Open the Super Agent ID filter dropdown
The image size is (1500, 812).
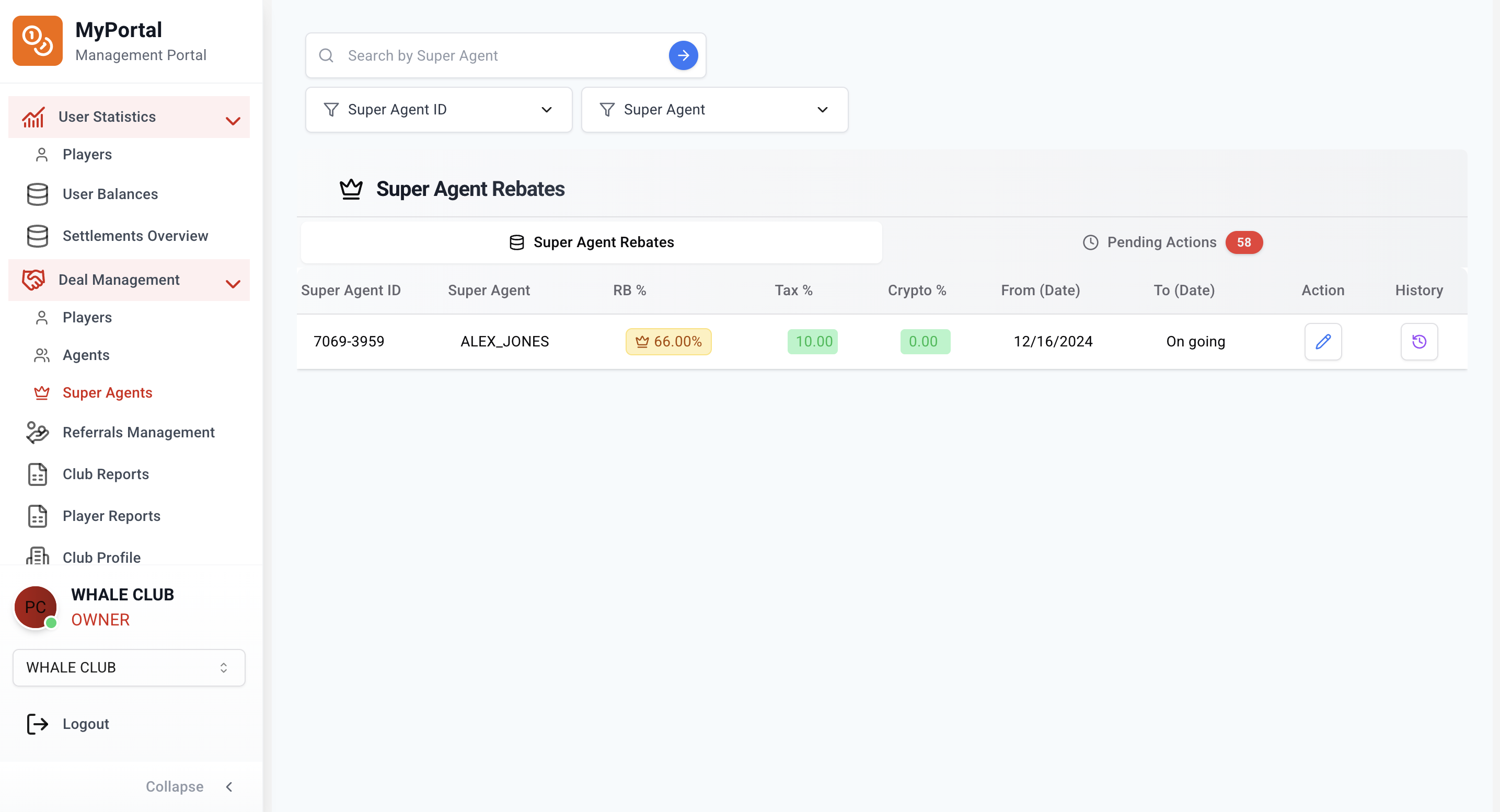pos(439,109)
